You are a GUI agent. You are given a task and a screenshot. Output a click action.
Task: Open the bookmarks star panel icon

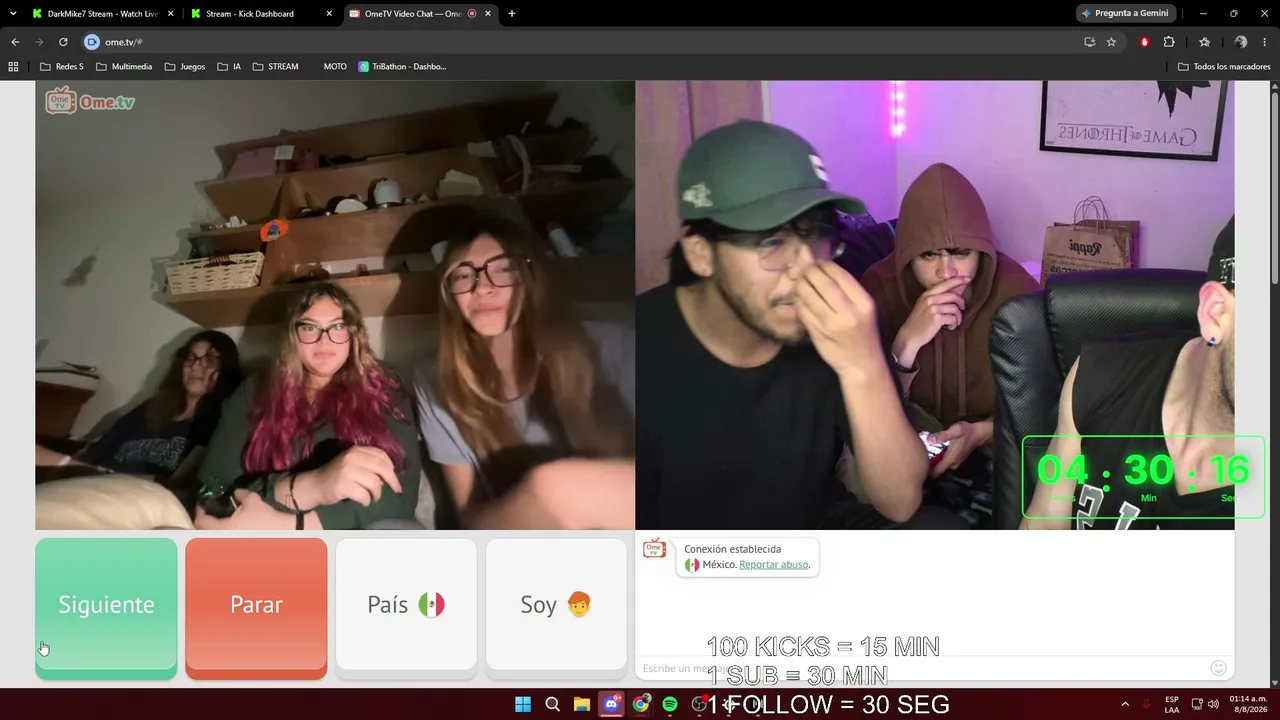click(1205, 42)
